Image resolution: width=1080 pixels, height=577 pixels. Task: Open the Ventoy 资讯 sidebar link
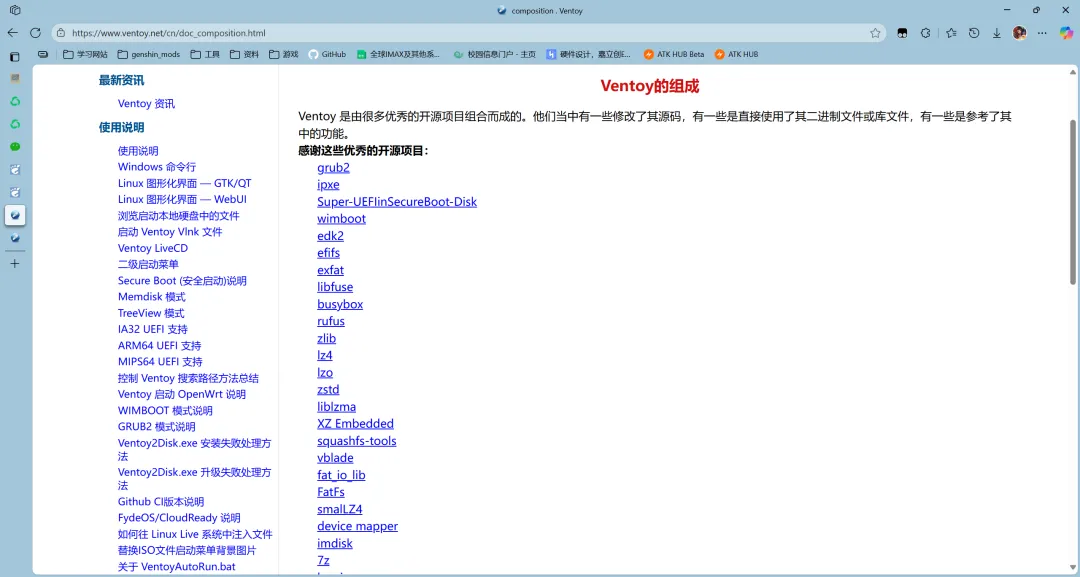[146, 103]
